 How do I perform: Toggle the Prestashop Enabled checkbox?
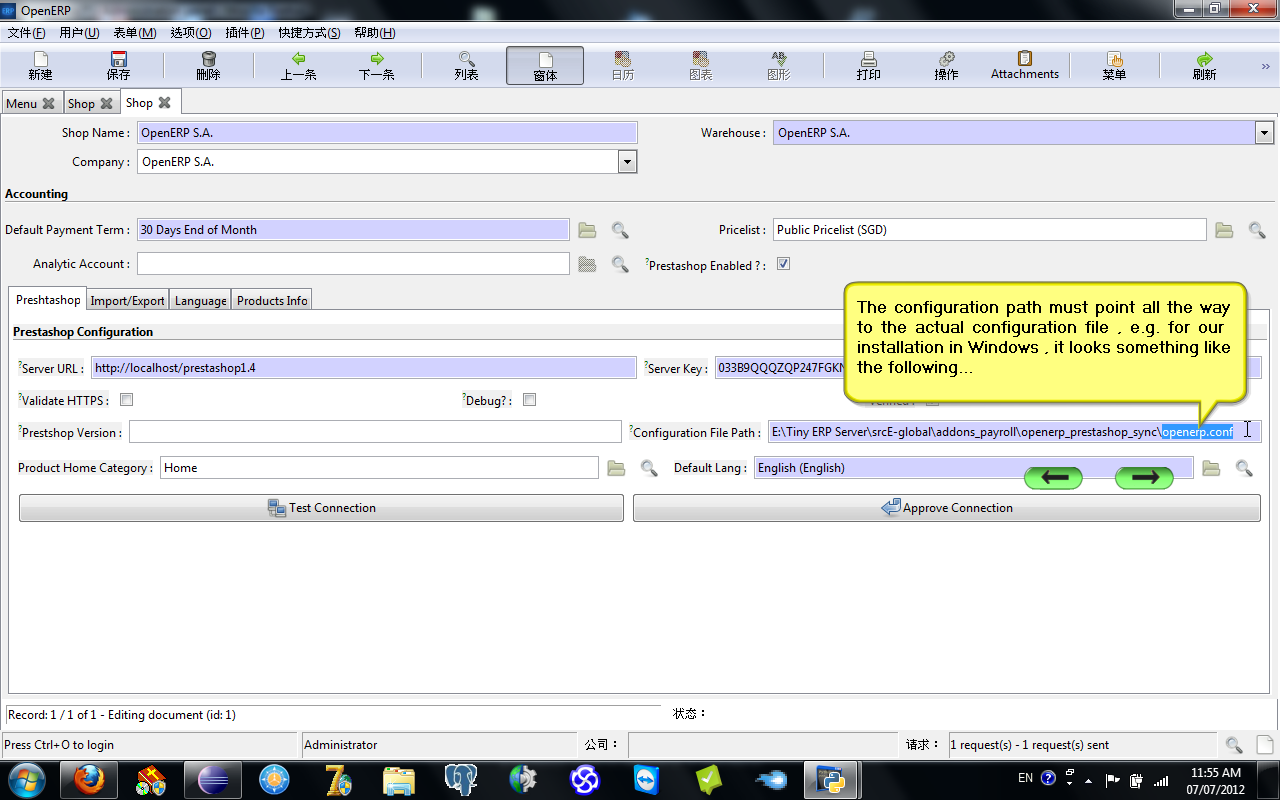[x=784, y=264]
